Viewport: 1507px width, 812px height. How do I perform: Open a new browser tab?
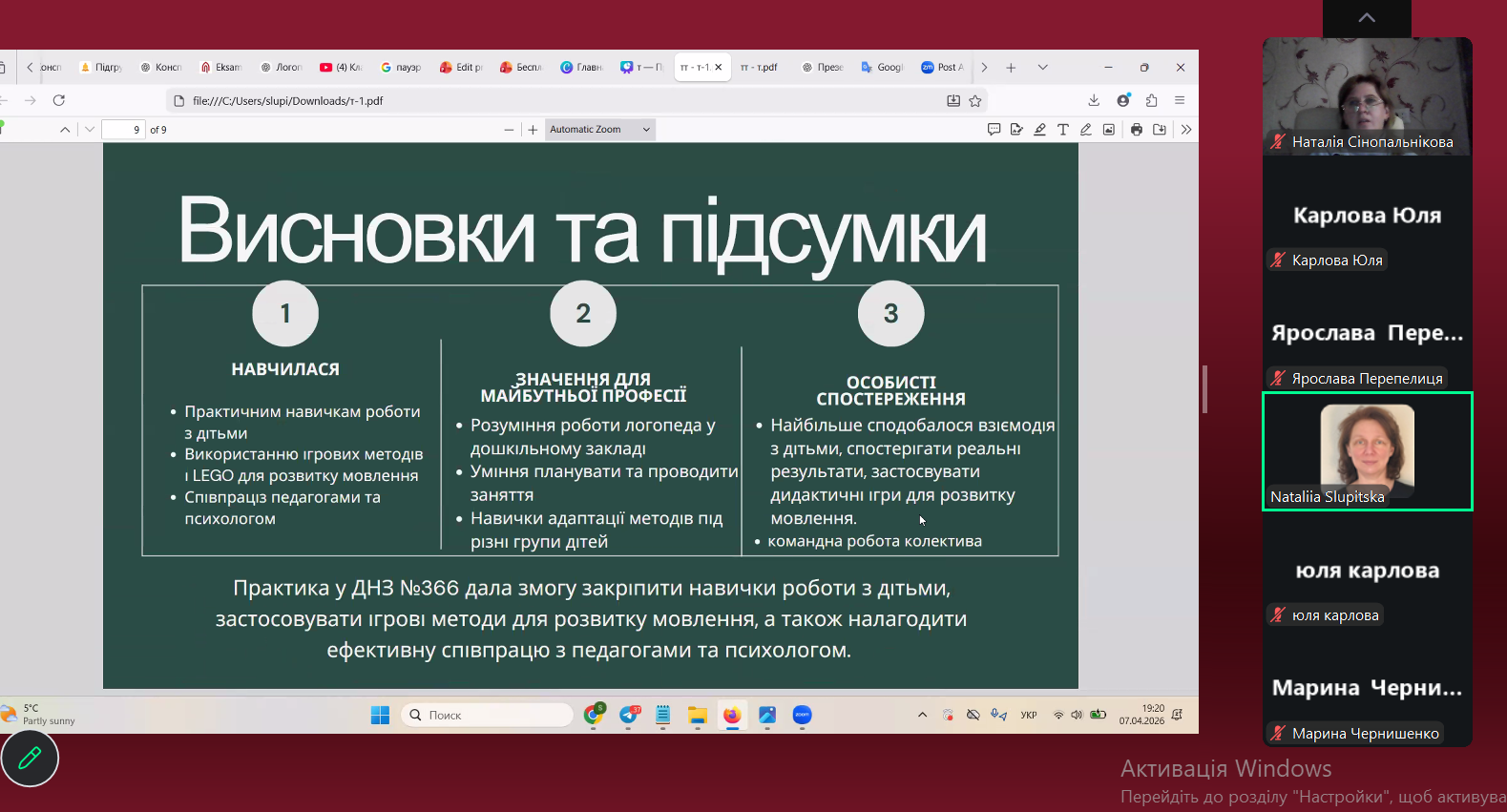coord(1011,68)
